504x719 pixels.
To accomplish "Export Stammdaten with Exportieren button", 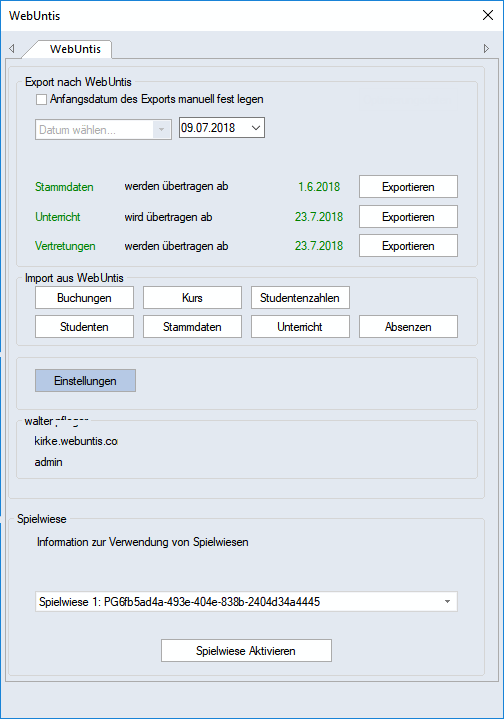I will pyautogui.click(x=408, y=187).
